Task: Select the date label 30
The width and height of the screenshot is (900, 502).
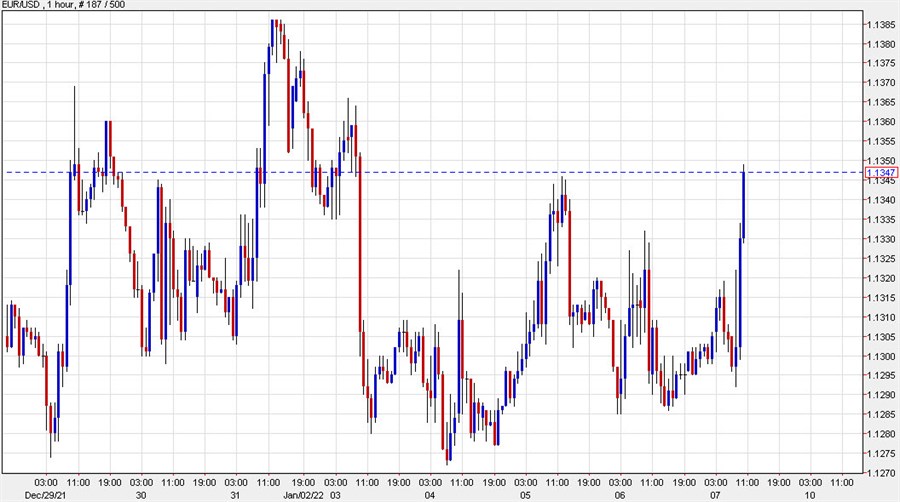Action: [x=141, y=495]
